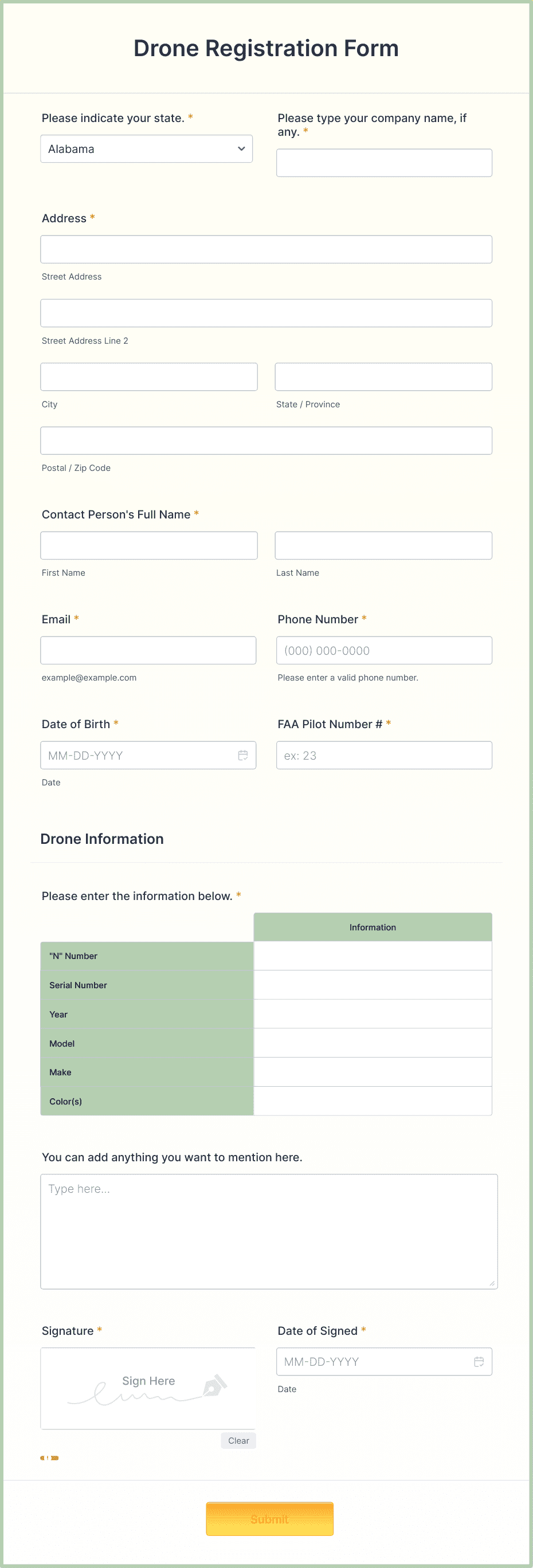Click the Postal / Zip Code field
Viewport: 533px width, 1568px height.
click(266, 441)
